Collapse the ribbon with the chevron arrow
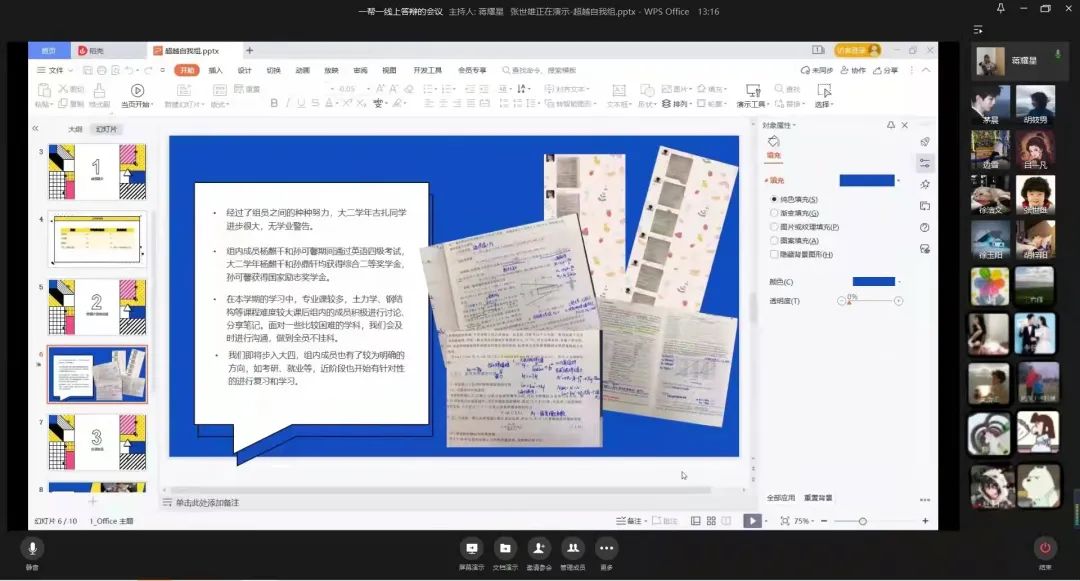 tap(926, 70)
